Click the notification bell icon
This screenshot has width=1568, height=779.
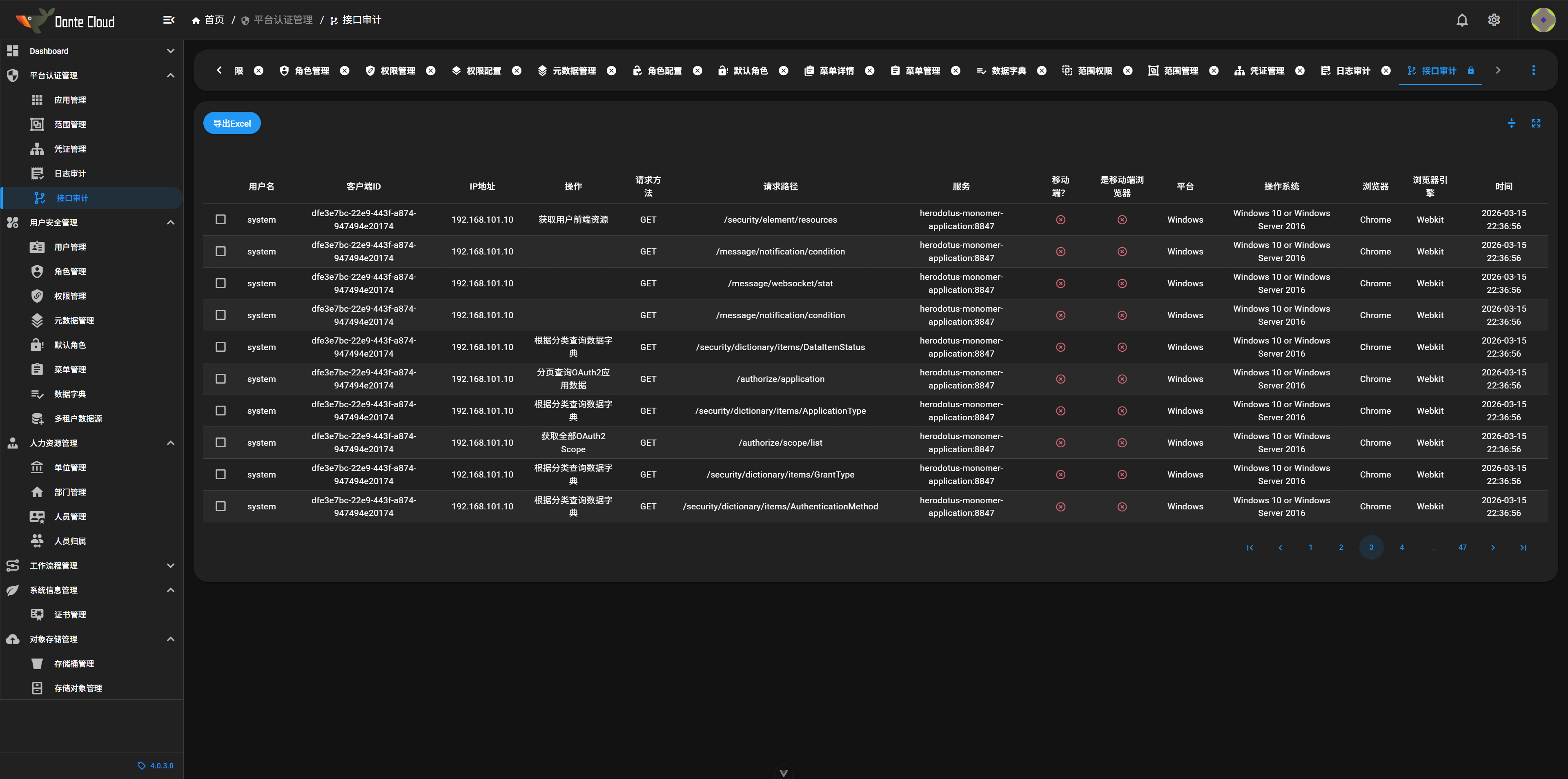coord(1461,20)
